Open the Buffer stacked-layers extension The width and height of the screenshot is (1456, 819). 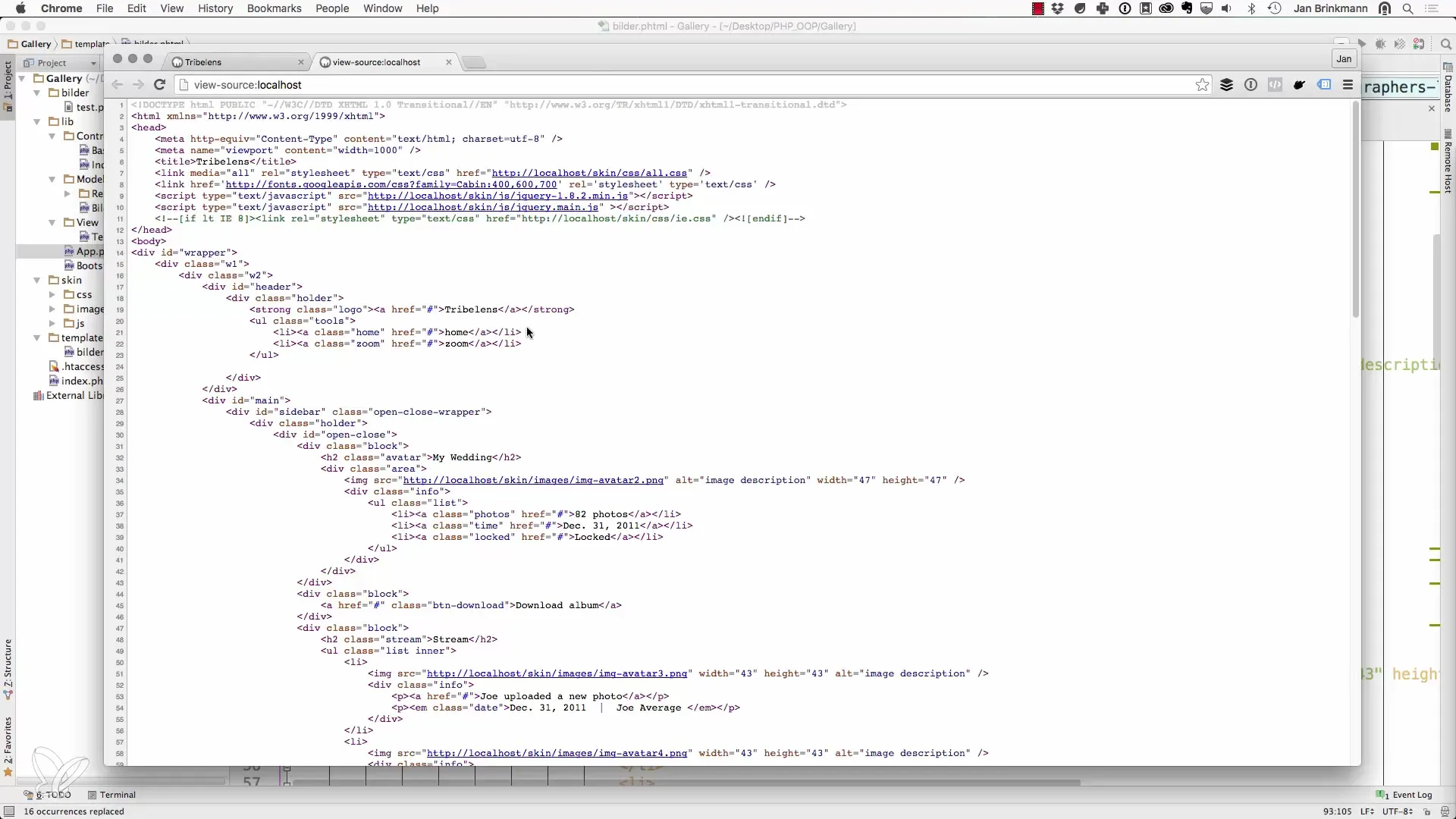pyautogui.click(x=1226, y=85)
